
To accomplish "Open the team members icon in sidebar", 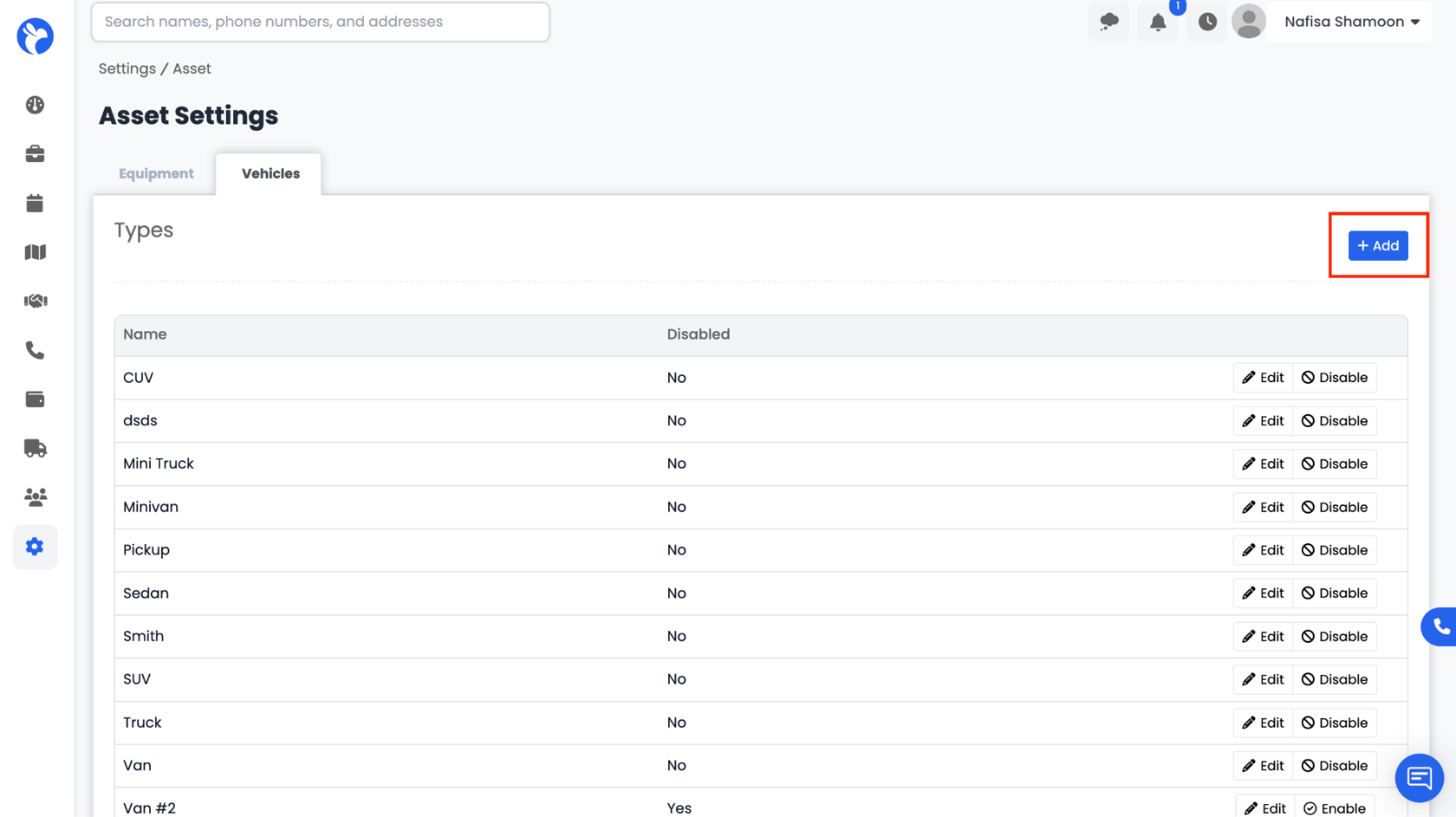I will pos(35,497).
